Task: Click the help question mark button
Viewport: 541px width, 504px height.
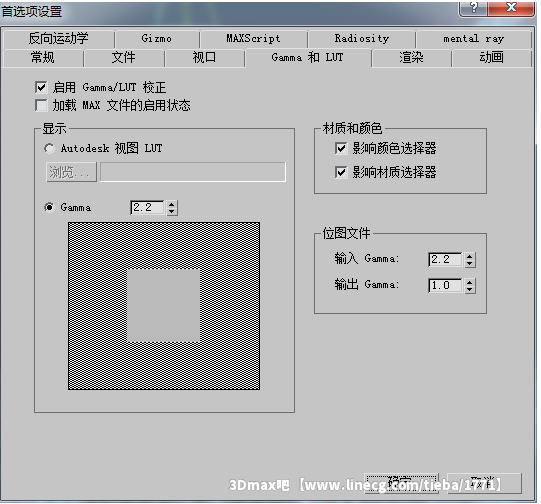Action: [473, 8]
